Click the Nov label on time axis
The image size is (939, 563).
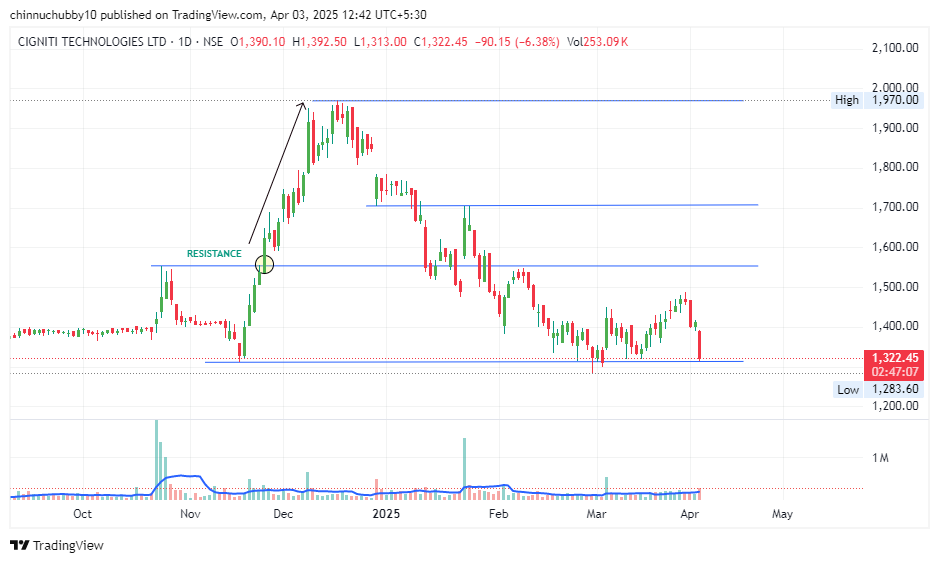tap(190, 514)
